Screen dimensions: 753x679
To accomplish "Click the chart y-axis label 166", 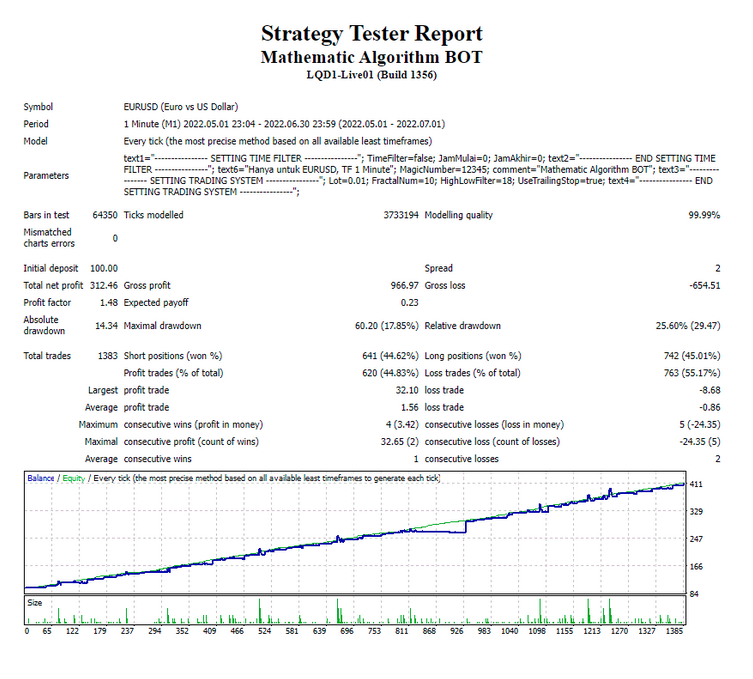I will point(696,567).
